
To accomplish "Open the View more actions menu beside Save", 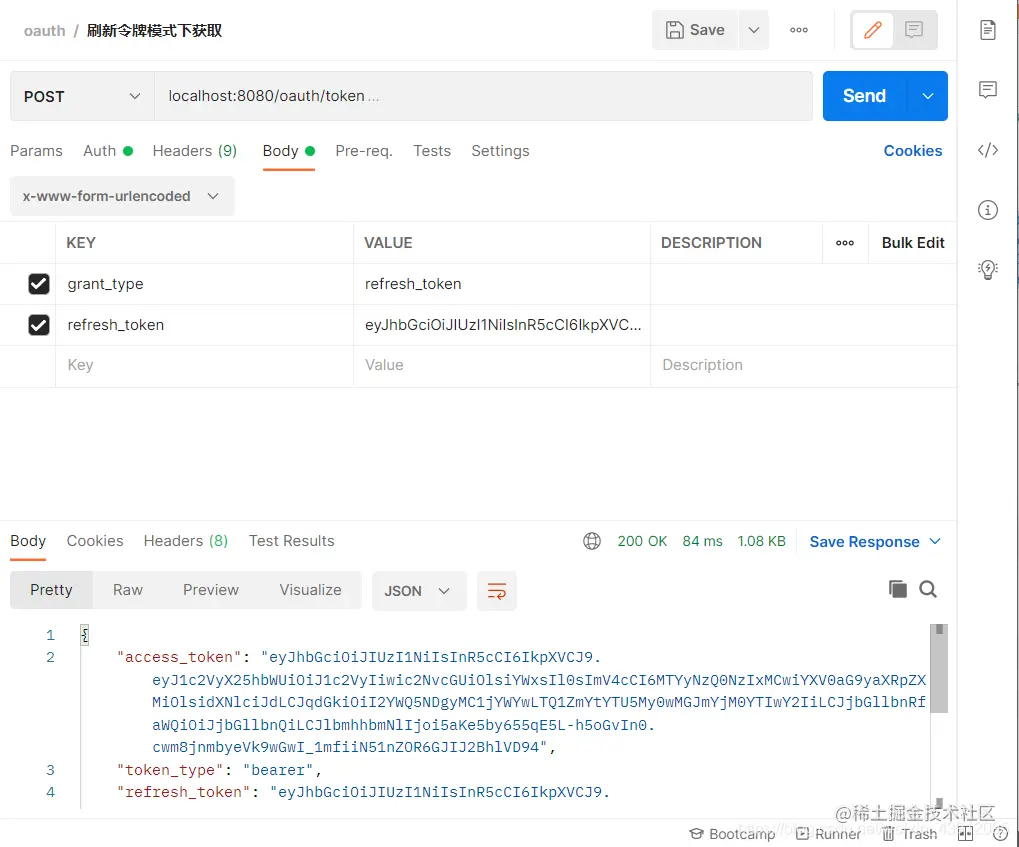I will pos(799,30).
